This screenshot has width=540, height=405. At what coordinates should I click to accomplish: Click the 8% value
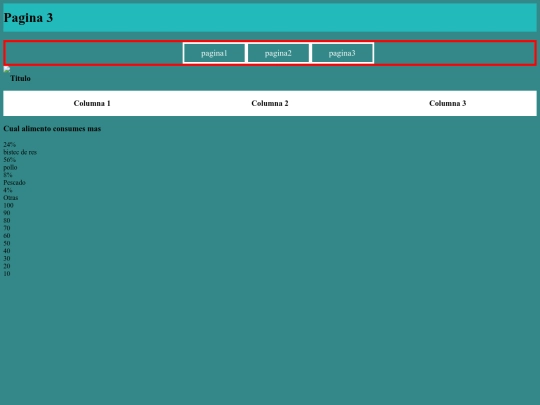8,175
